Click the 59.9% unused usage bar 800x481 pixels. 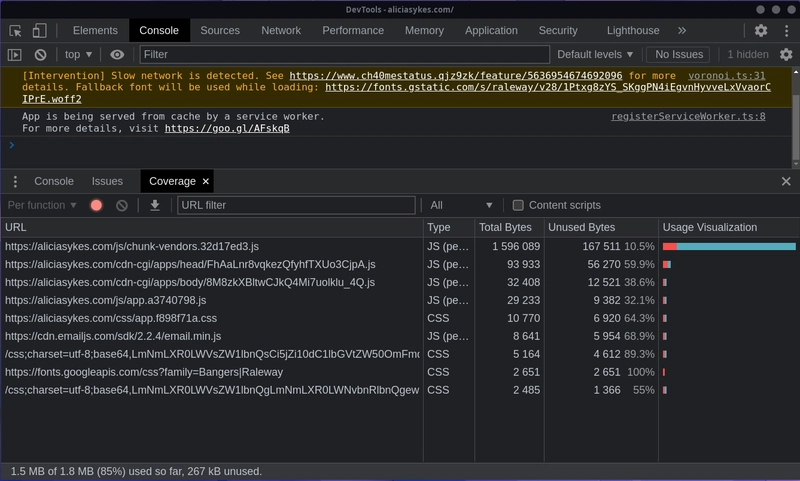coord(667,264)
